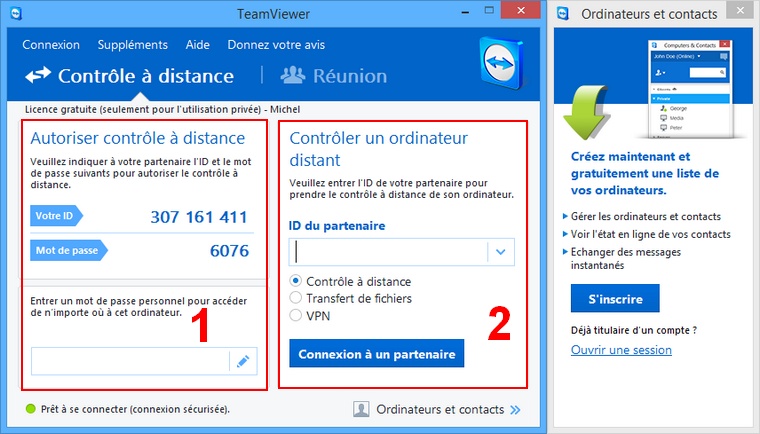Image resolution: width=760 pixels, height=434 pixels.
Task: Click the double chevron after Ordinateurs et contacts
Action: click(515, 410)
